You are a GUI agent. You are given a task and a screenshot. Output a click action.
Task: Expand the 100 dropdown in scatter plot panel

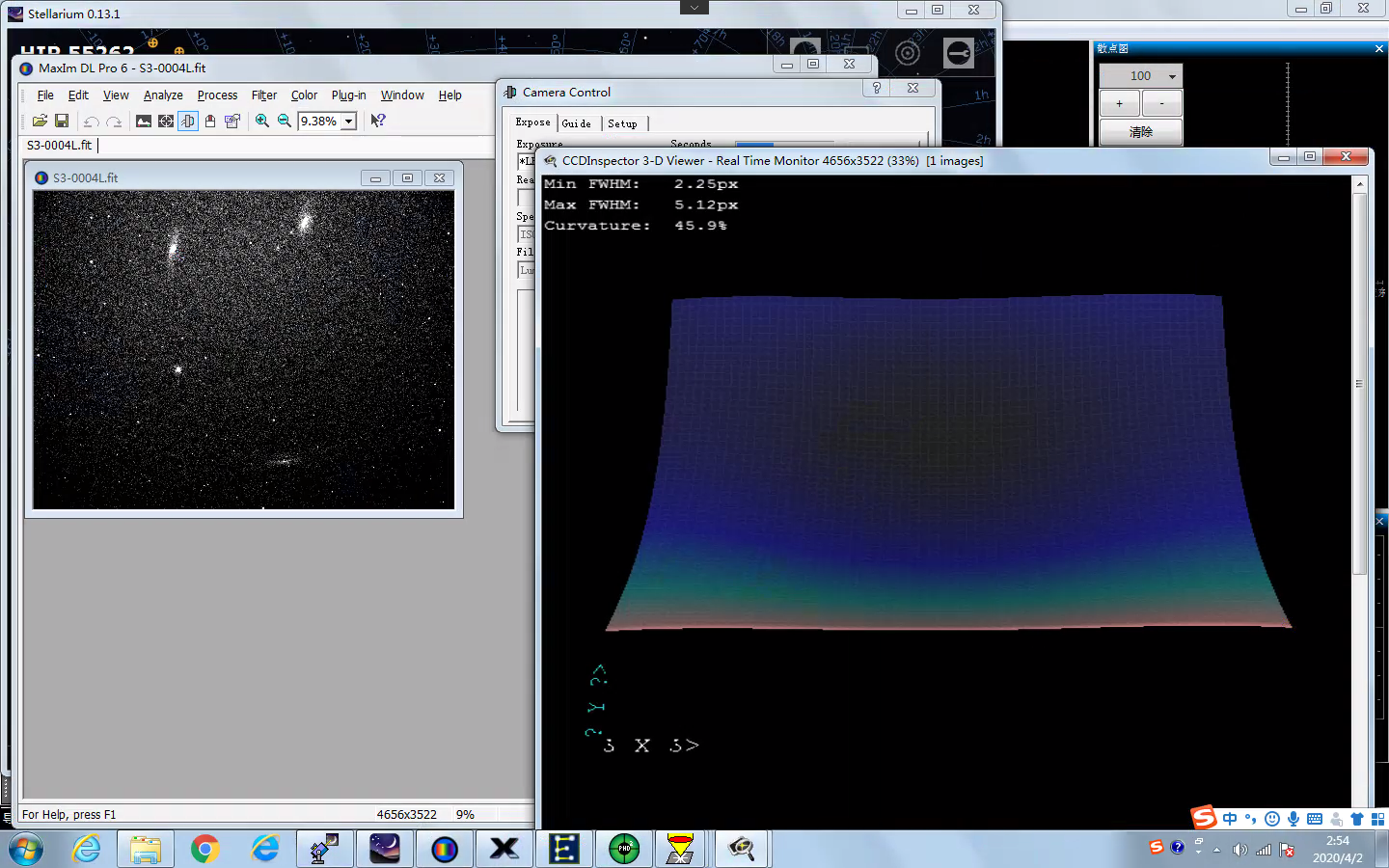(1172, 76)
